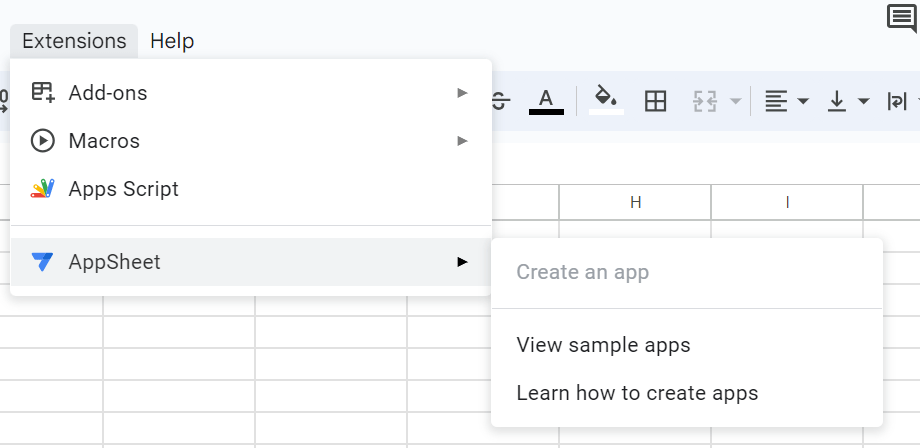Open the comment history icon
Image resolution: width=920 pixels, height=448 pixels.
coord(901,18)
